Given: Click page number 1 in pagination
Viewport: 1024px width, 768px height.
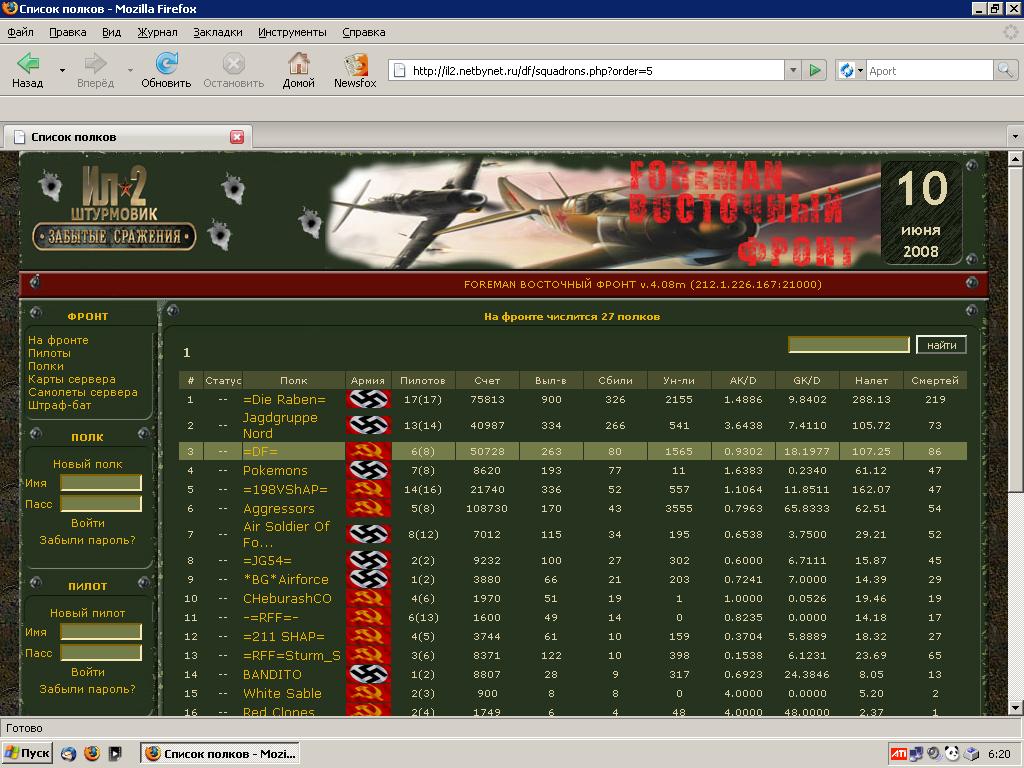Looking at the screenshot, I should [x=187, y=353].
